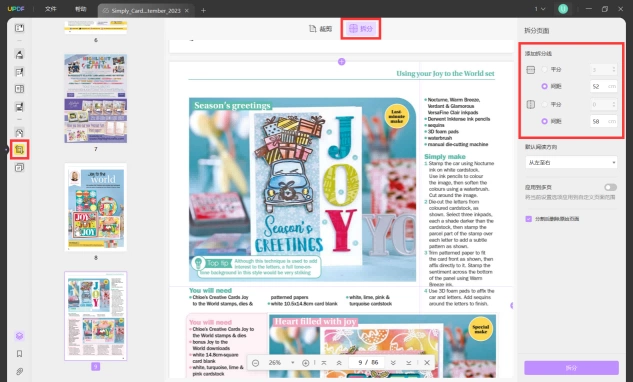Open the default reading direction dropdown

tap(571, 162)
